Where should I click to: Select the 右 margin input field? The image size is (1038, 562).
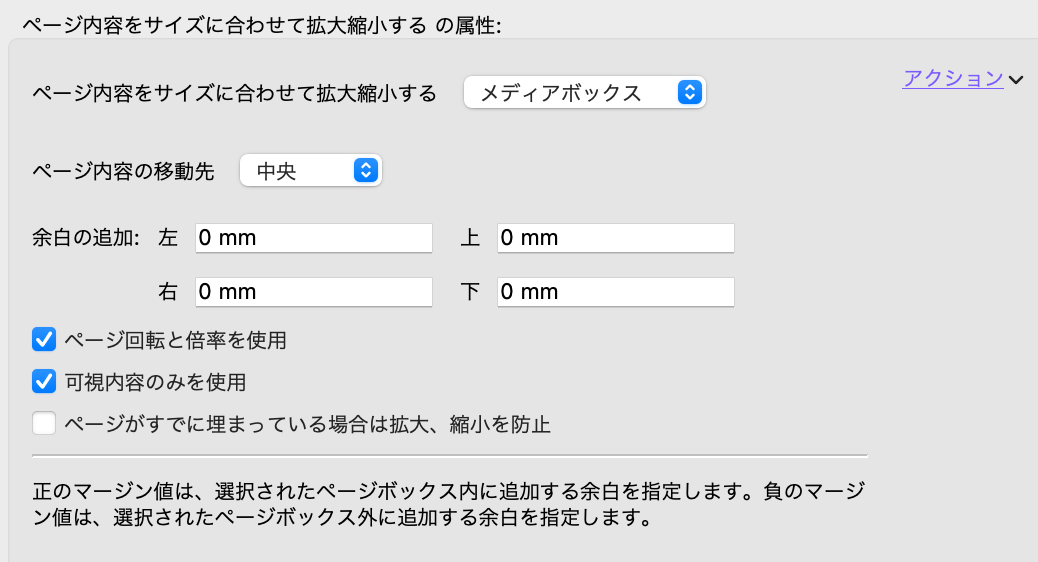click(x=313, y=292)
